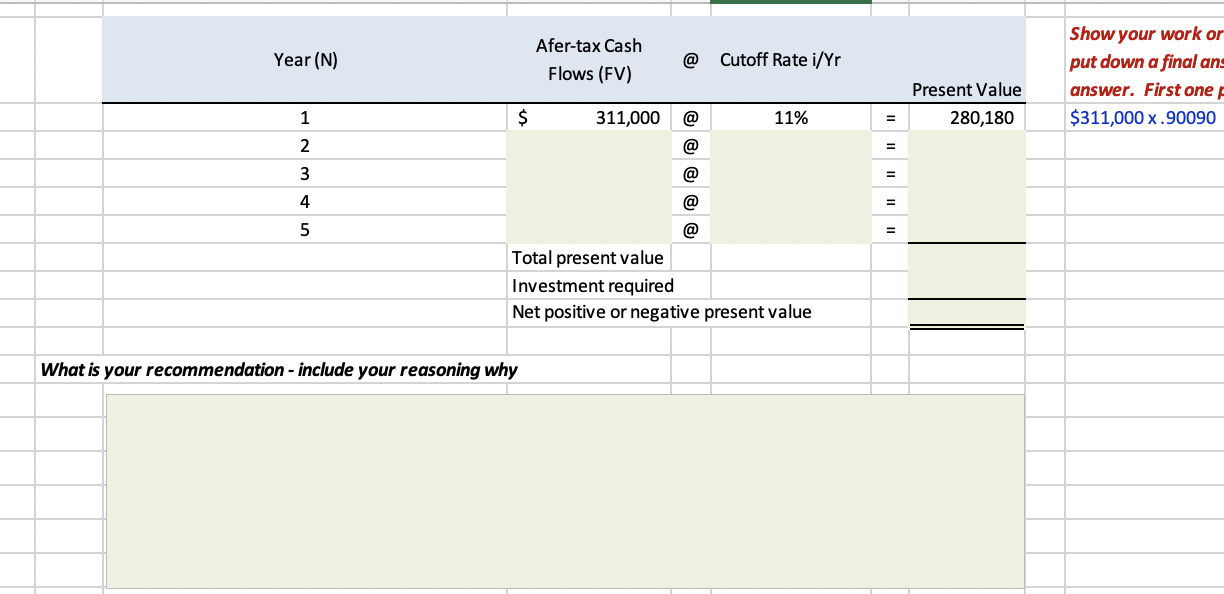Click the Year 4 row label cell
The height and width of the screenshot is (594, 1224).
click(305, 201)
